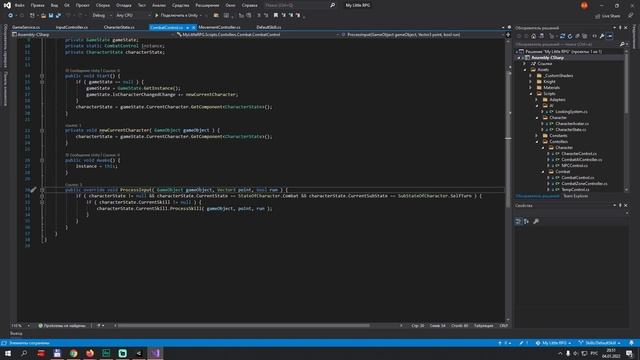Open the Windows Start menu

pyautogui.click(x=8, y=353)
